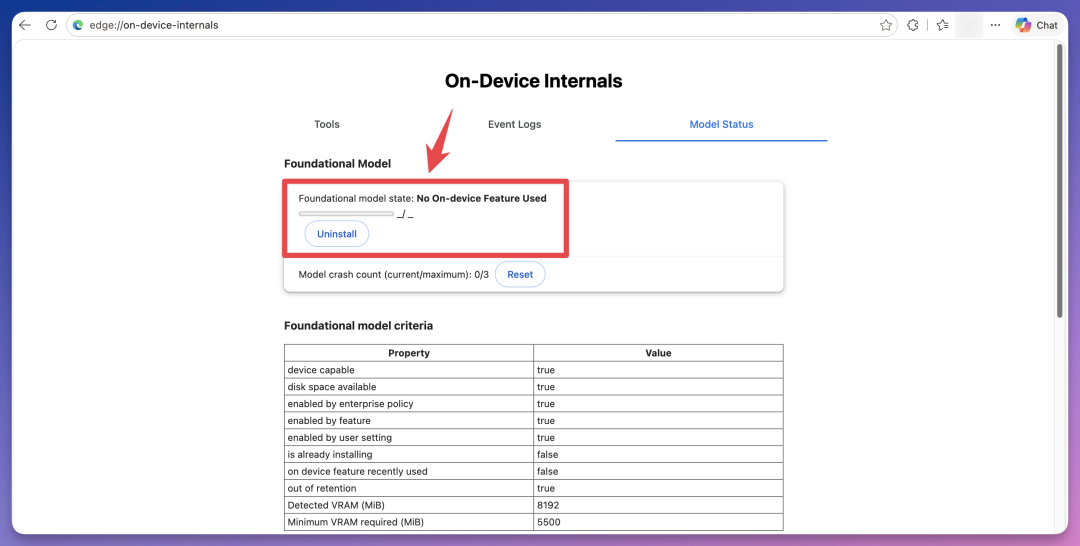Uninstall the foundational model
The height and width of the screenshot is (546, 1080).
click(337, 234)
